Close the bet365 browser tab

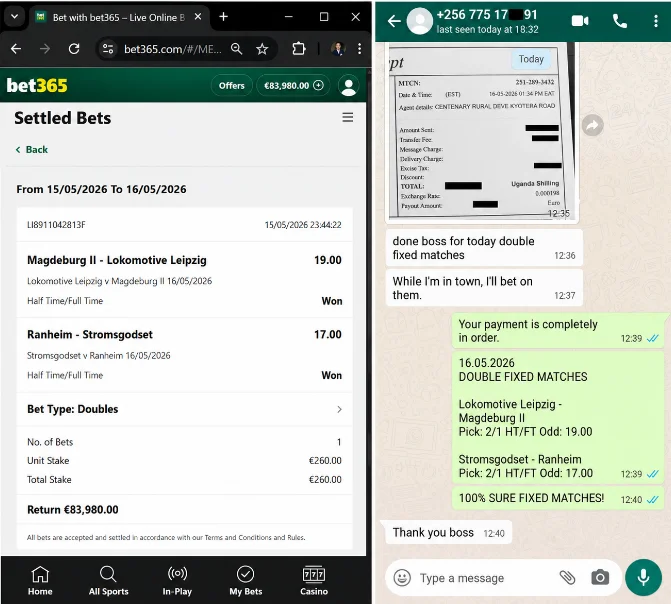point(198,17)
